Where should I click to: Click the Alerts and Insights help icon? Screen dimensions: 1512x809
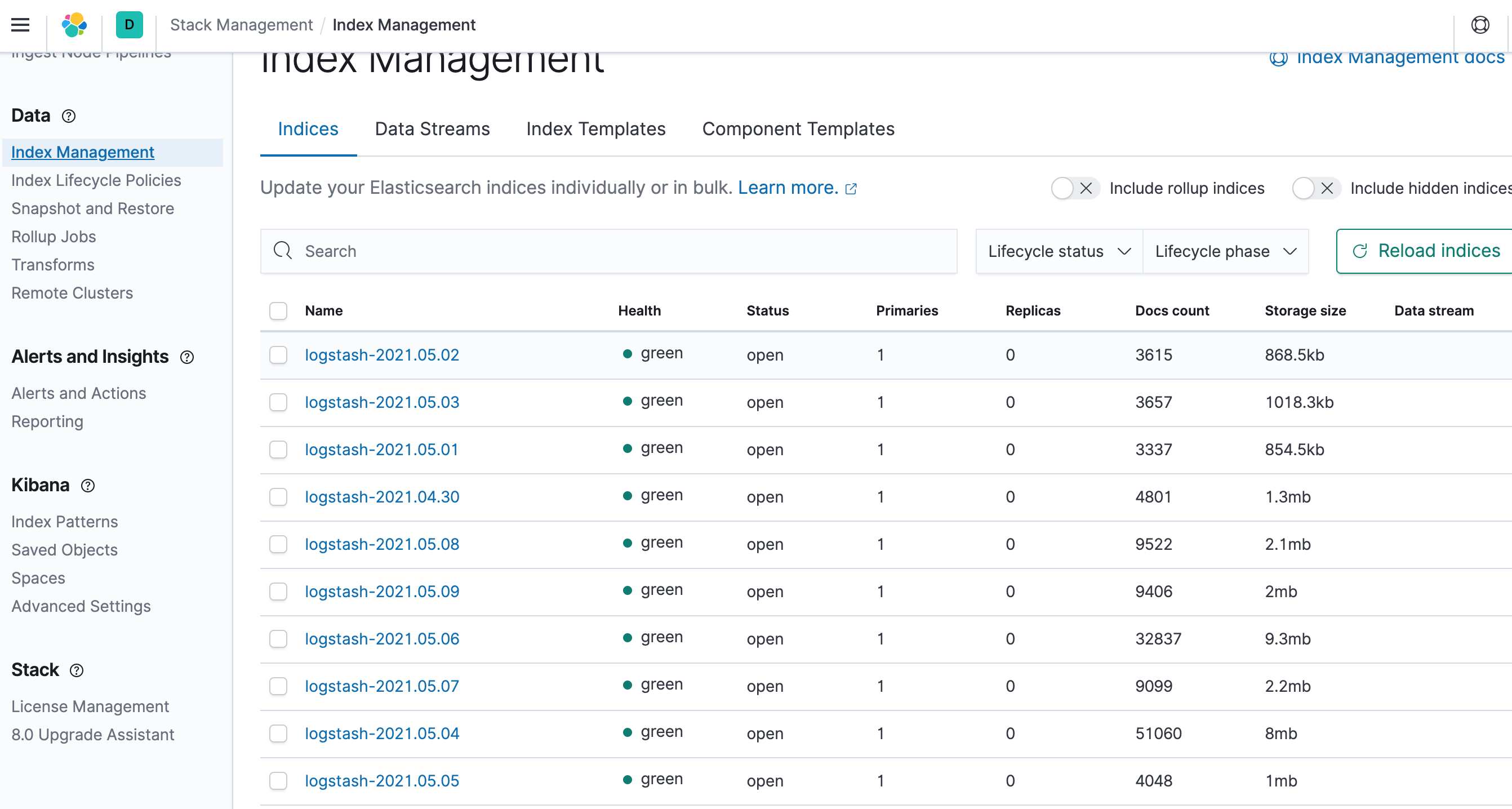click(186, 357)
